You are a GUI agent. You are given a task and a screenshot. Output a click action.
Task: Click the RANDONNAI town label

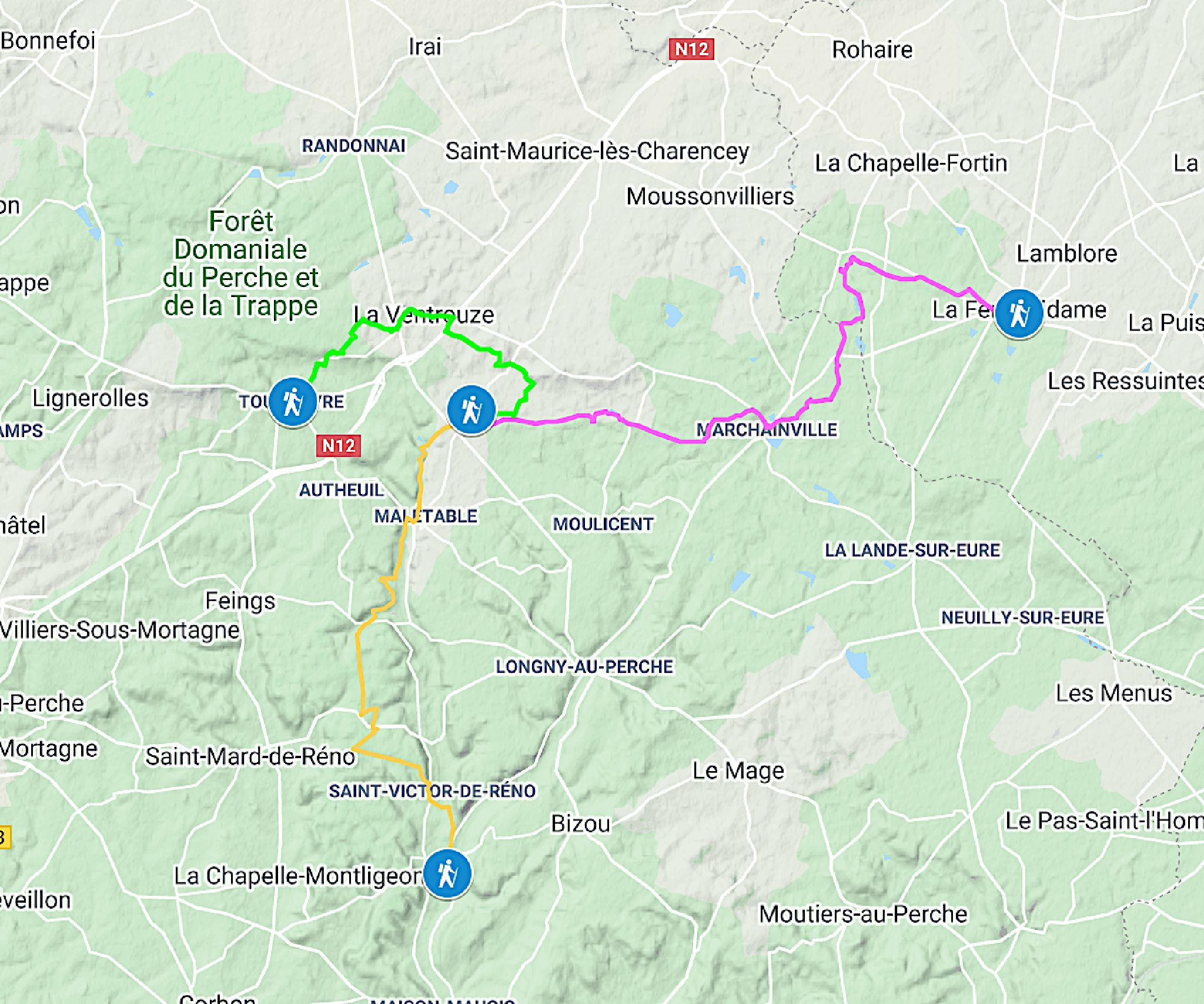[354, 146]
